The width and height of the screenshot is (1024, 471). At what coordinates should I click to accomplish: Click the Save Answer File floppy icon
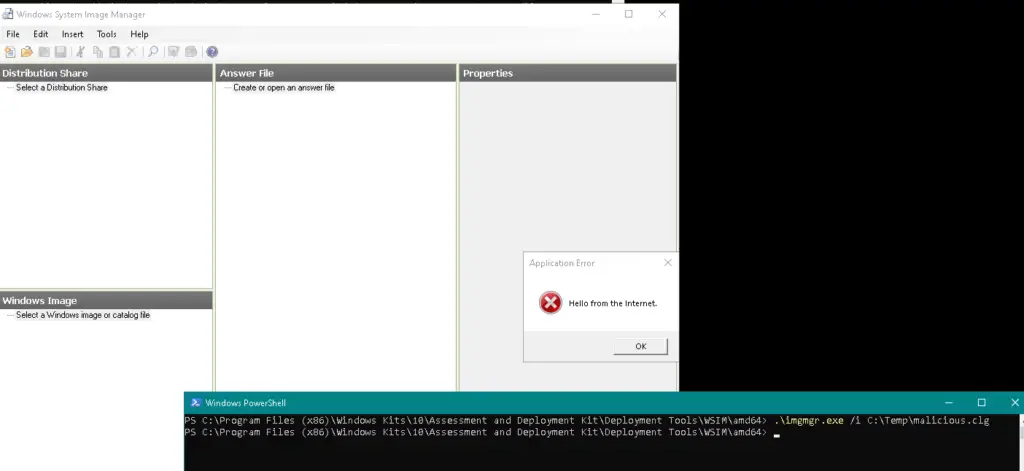tap(61, 52)
